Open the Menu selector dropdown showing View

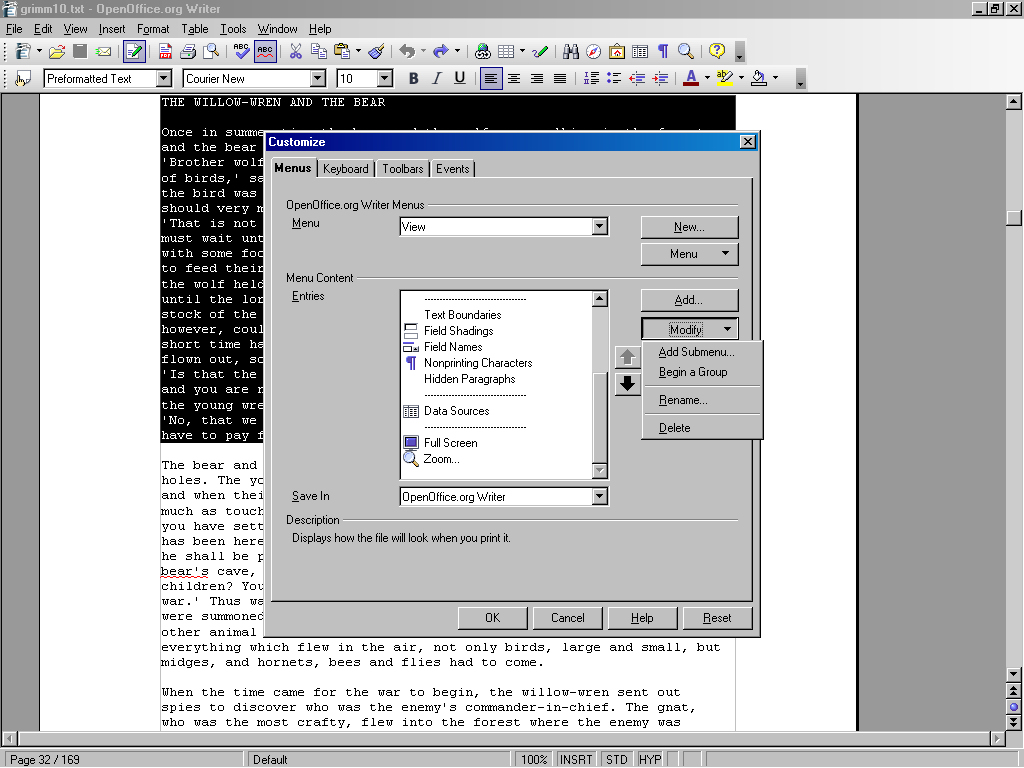(x=599, y=227)
